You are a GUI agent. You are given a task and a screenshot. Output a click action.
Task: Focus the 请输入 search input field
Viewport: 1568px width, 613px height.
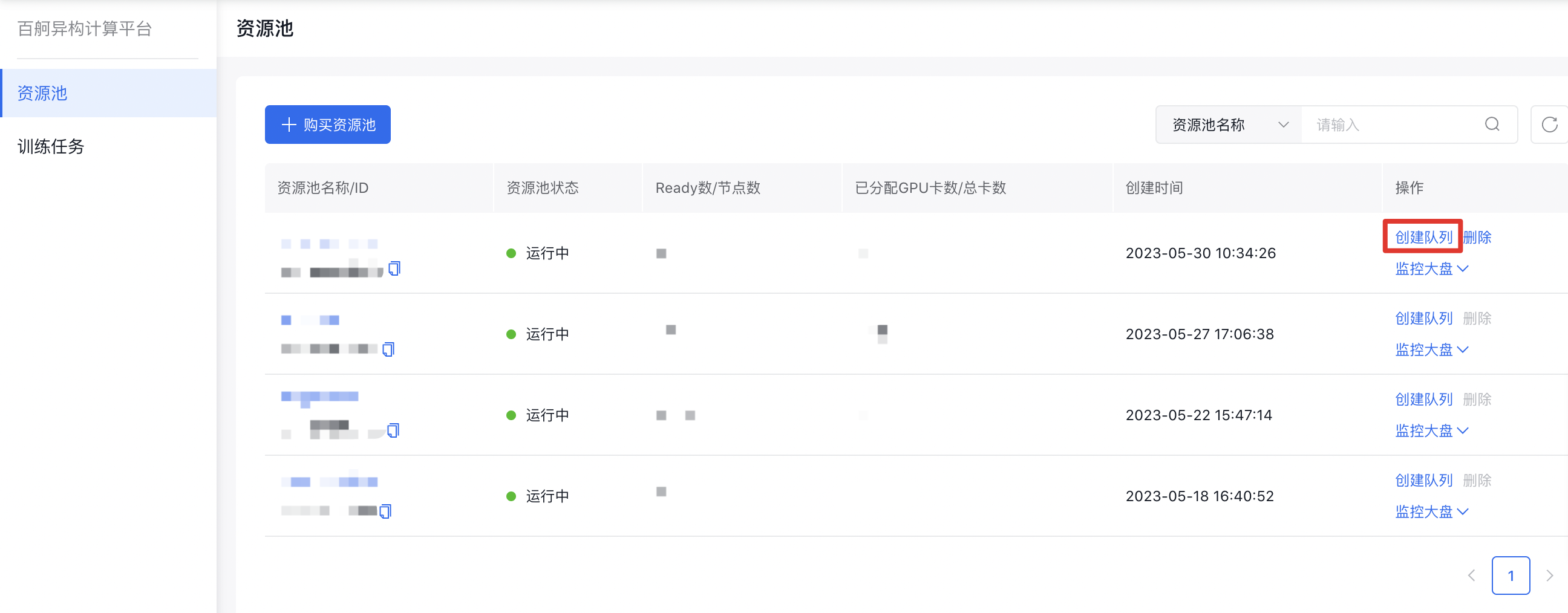[x=1394, y=125]
